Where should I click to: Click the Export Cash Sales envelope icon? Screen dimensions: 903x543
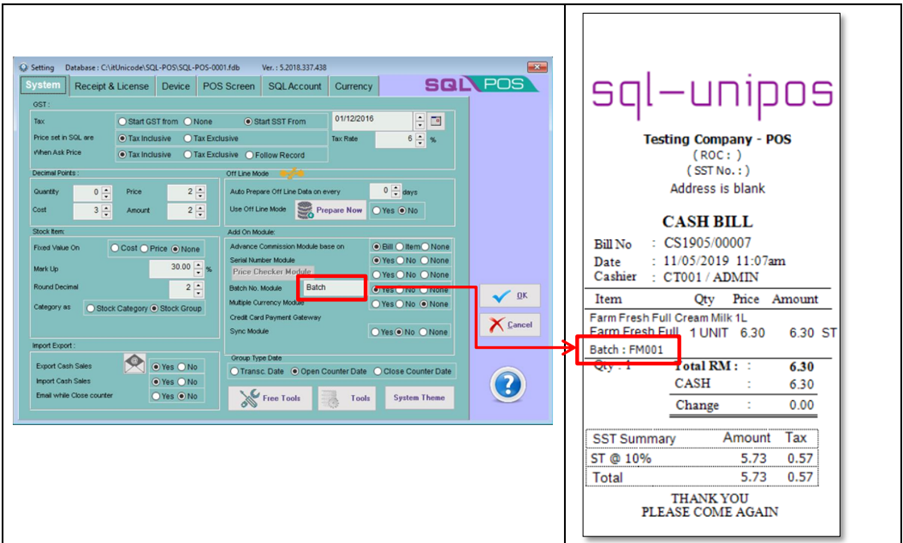coord(135,364)
